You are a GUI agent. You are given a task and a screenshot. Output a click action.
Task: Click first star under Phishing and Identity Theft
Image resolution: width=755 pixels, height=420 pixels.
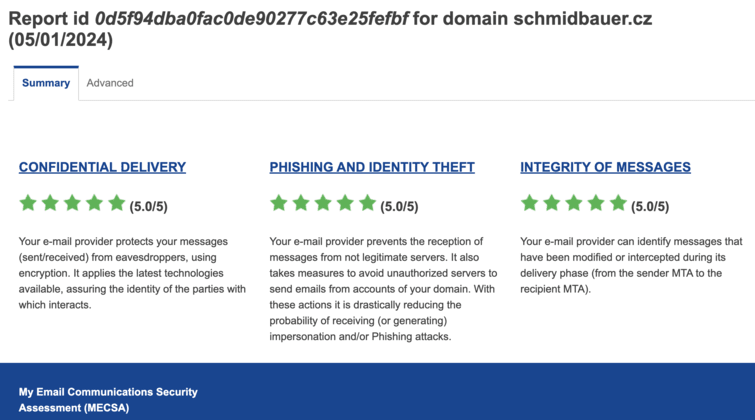point(279,203)
